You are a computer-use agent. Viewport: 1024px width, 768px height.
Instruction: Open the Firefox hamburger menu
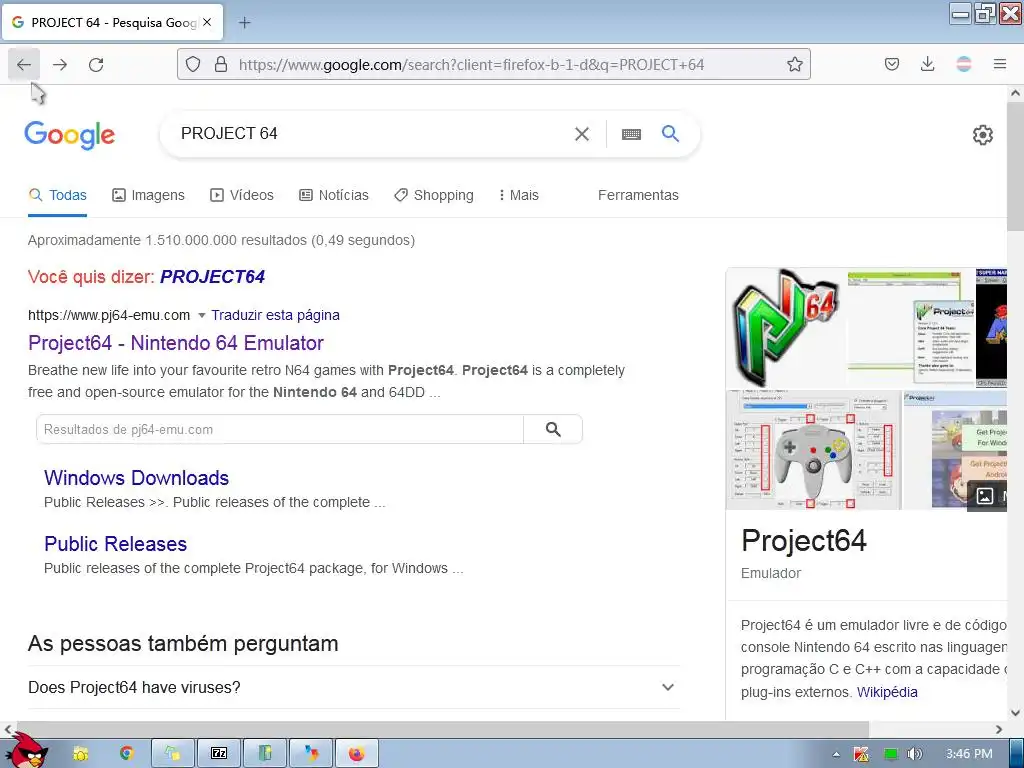click(x=1000, y=64)
